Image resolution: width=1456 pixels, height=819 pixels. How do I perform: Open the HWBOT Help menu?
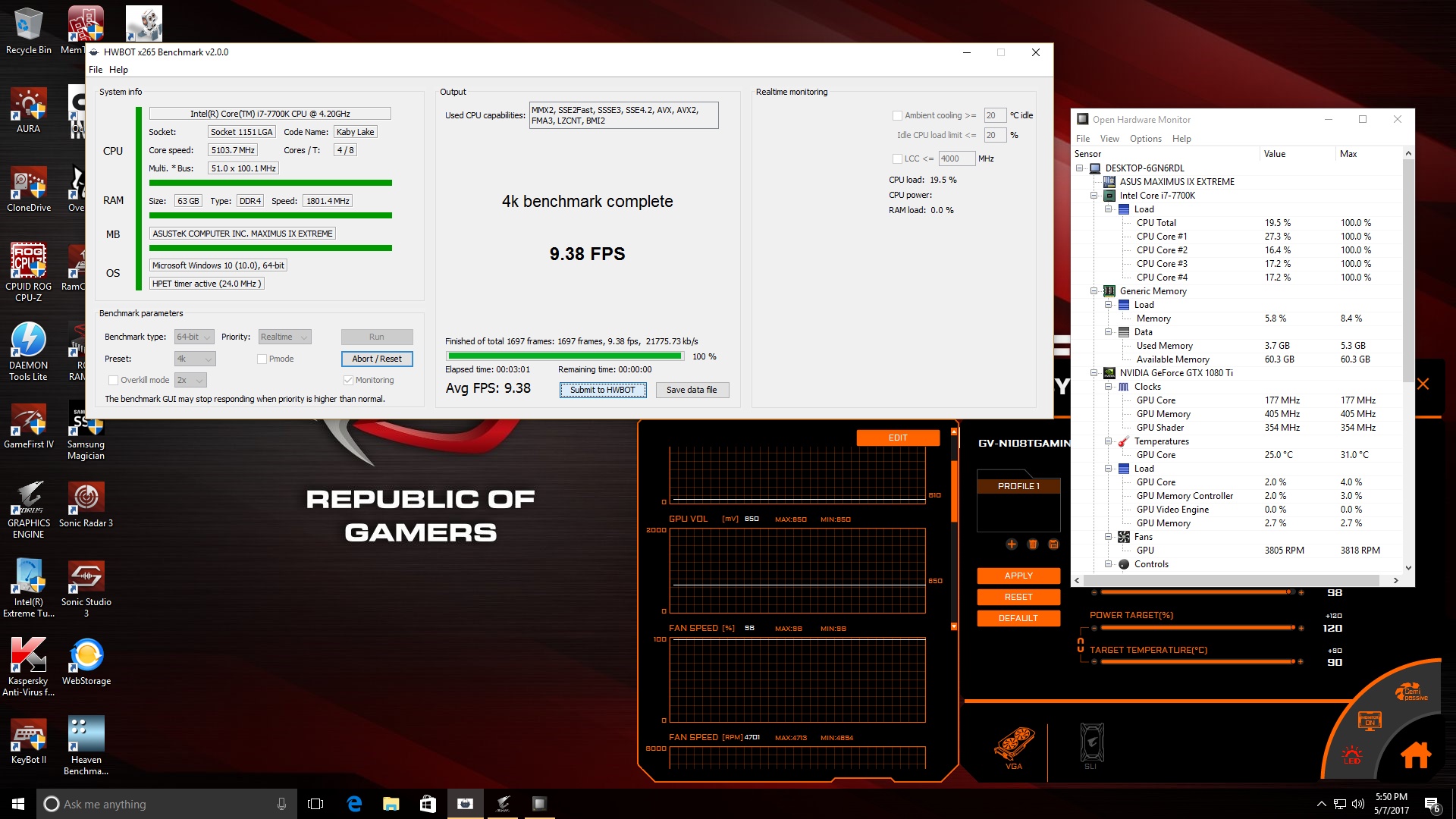click(x=118, y=70)
